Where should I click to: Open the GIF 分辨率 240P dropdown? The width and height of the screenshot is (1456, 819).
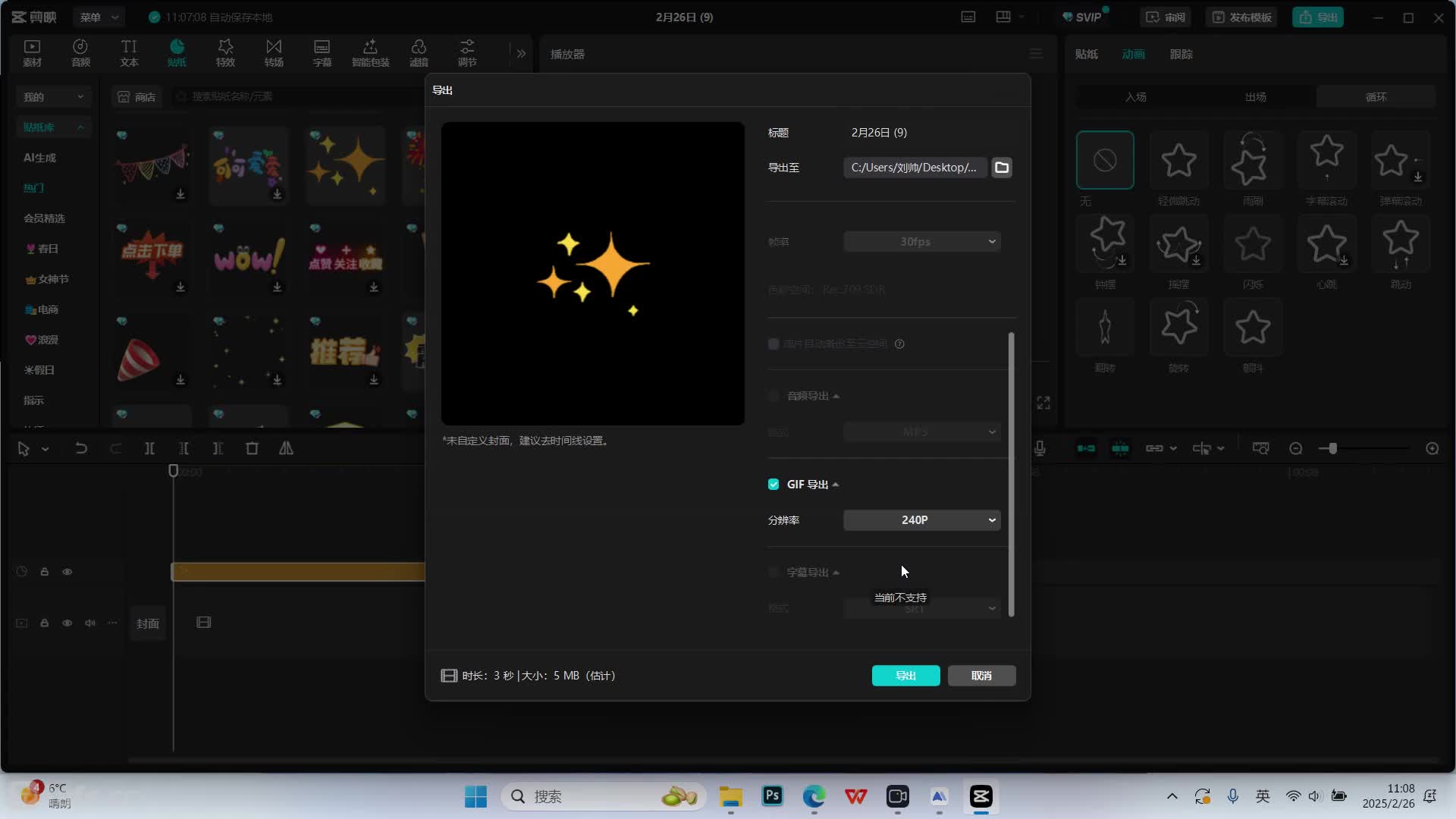(x=922, y=520)
